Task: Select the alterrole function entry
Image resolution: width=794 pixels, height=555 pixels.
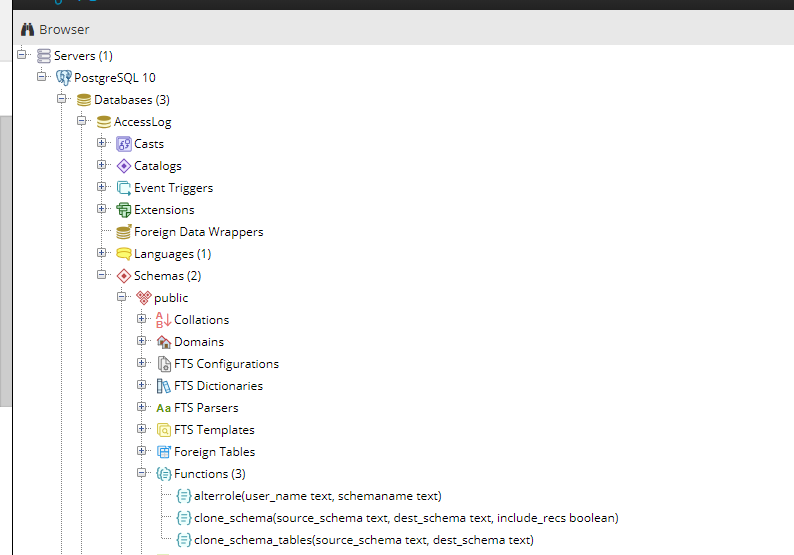Action: point(317,496)
